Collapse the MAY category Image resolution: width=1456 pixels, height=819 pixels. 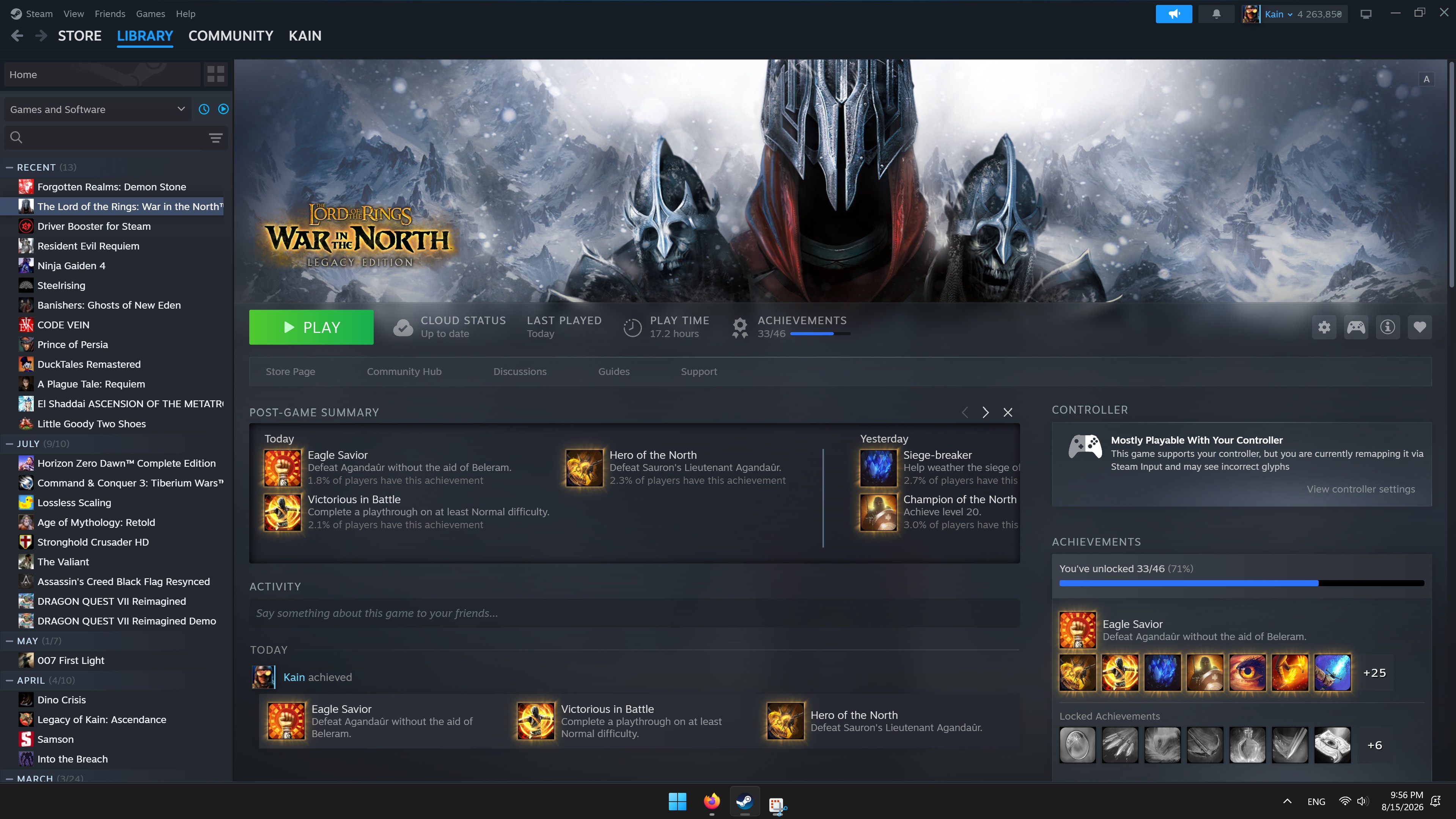coord(9,641)
